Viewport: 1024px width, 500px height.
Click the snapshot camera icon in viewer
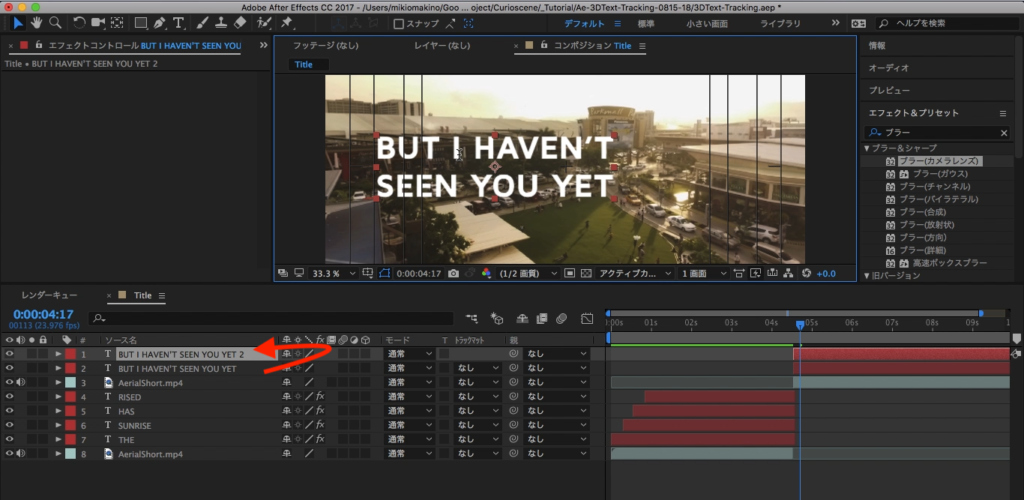click(x=454, y=273)
